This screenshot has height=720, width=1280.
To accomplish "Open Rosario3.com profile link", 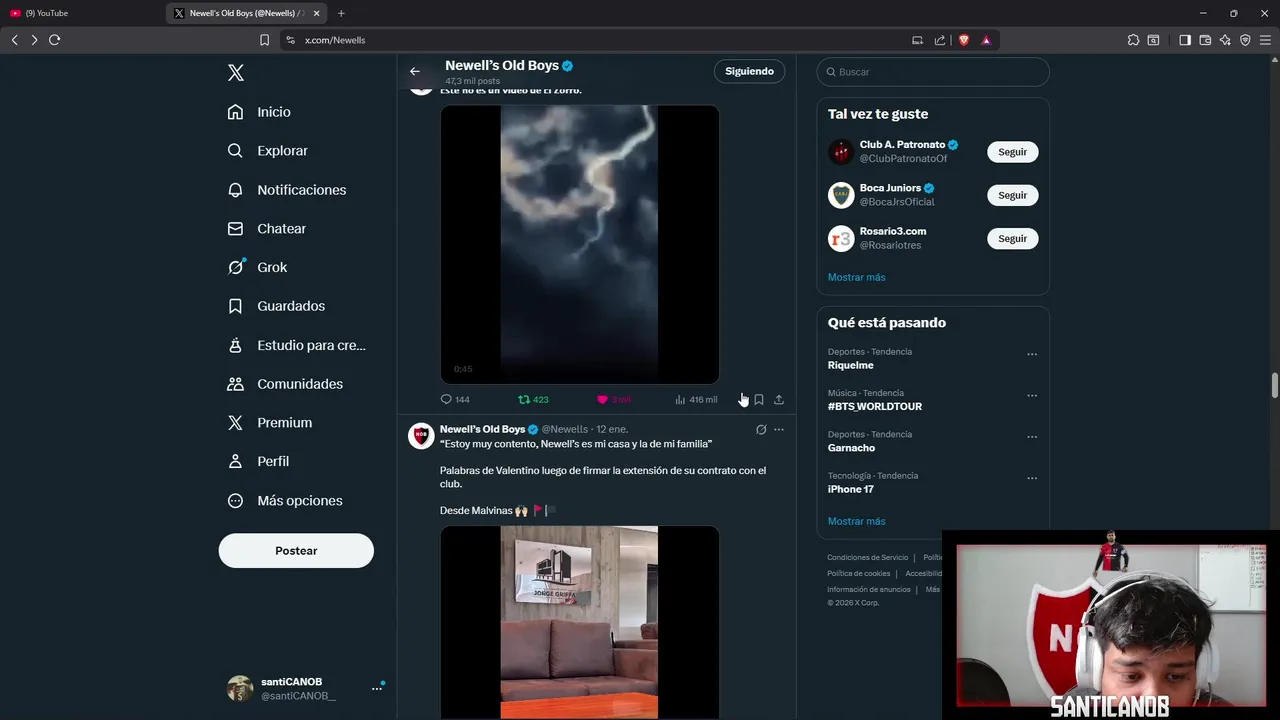I will 893,231.
